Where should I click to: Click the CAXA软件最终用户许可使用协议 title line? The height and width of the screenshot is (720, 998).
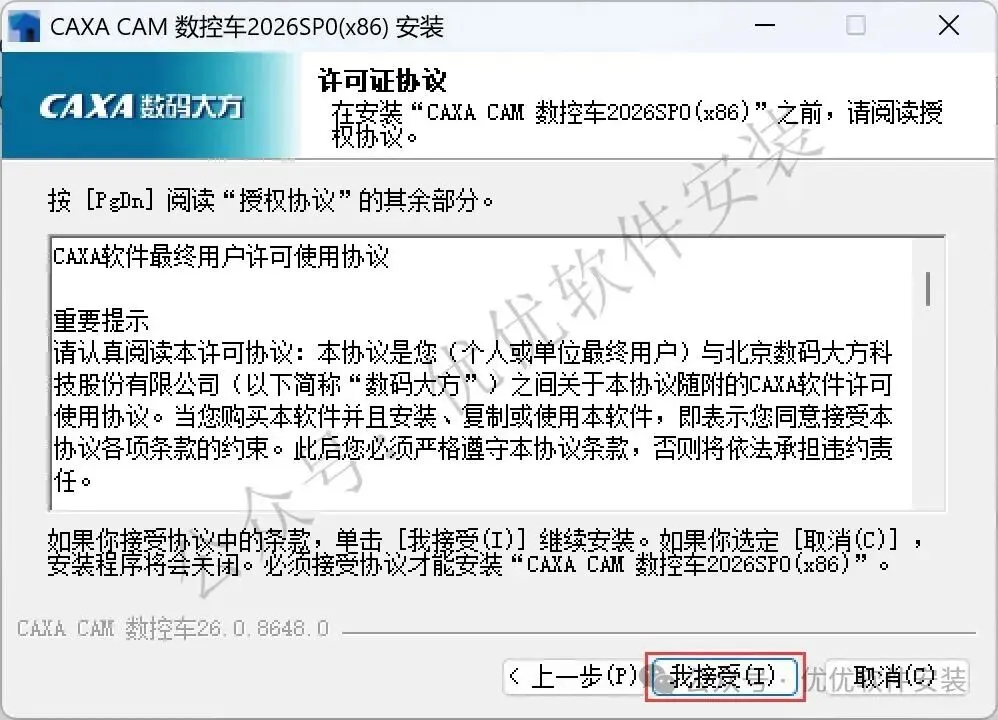221,257
